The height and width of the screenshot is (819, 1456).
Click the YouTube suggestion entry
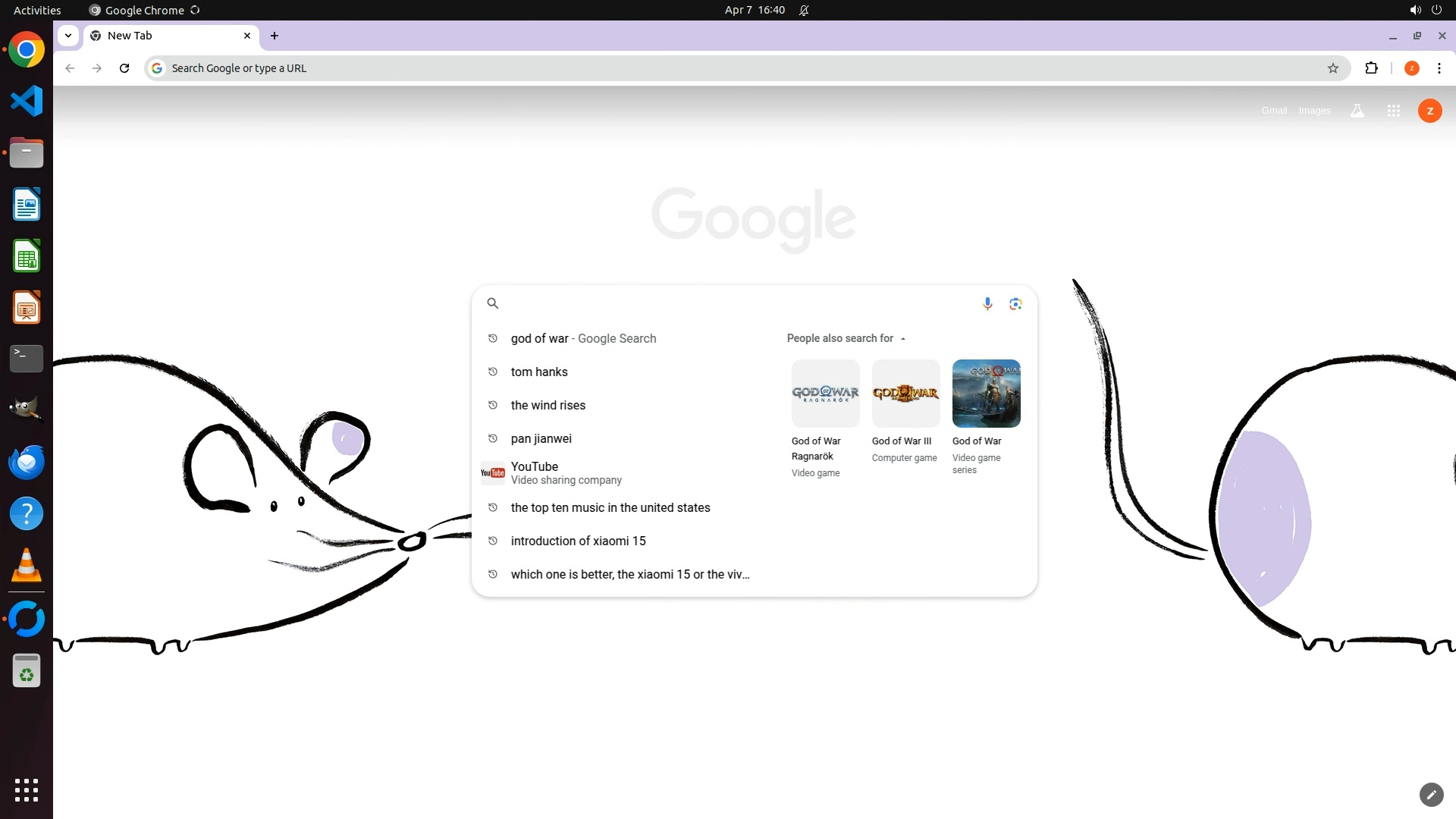pyautogui.click(x=535, y=472)
